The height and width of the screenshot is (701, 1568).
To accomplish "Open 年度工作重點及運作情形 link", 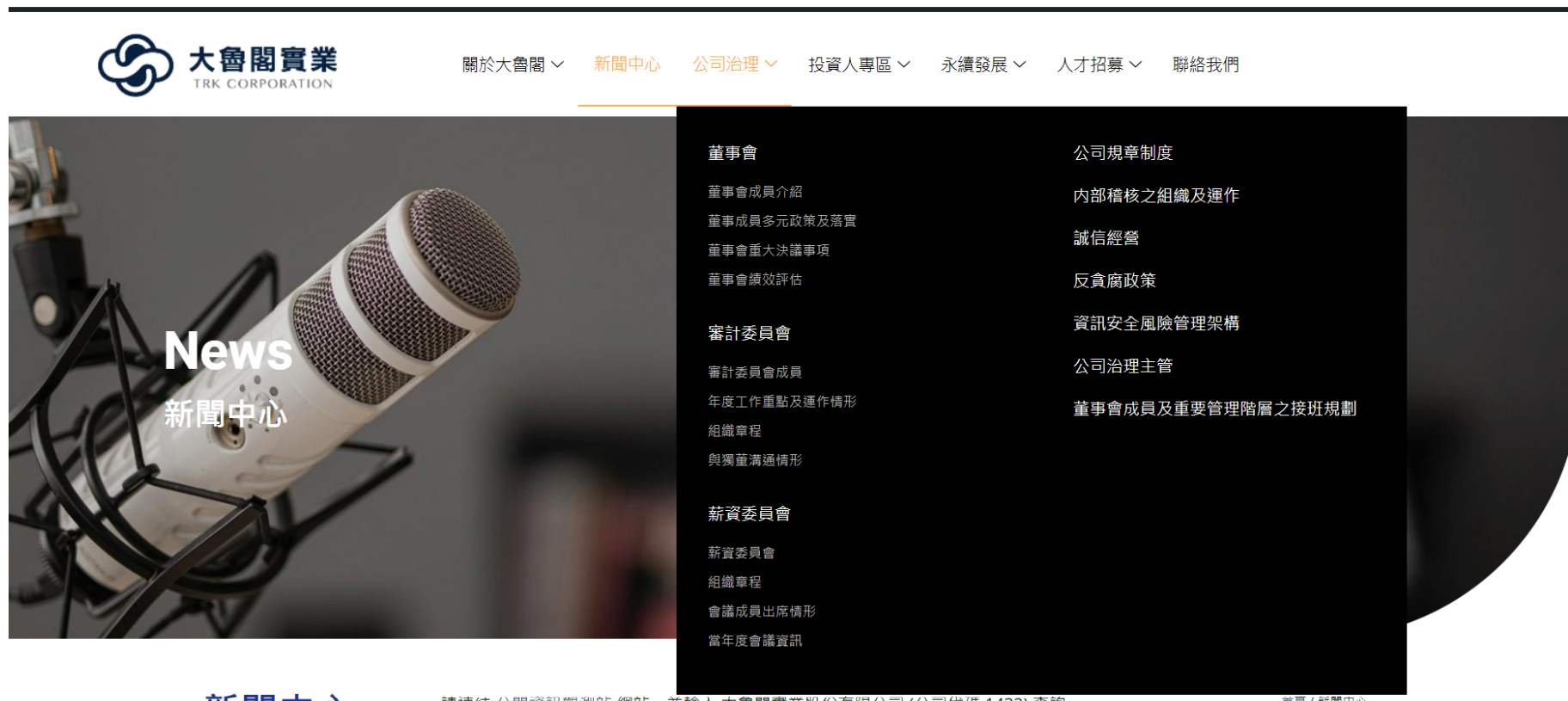I will coord(782,402).
